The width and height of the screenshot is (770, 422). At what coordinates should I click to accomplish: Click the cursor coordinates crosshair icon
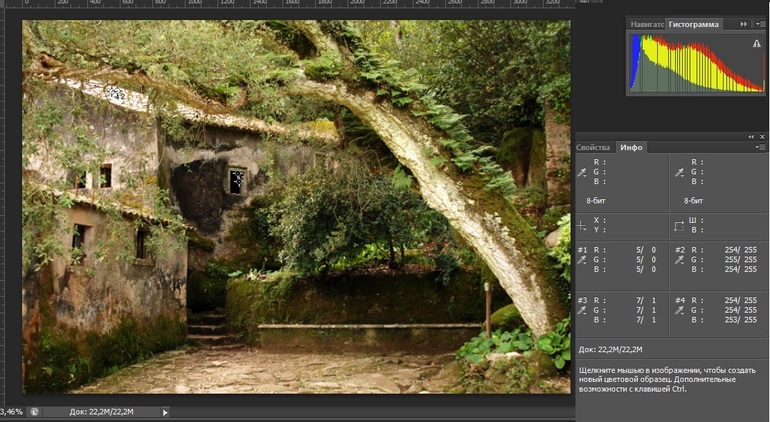tap(582, 225)
